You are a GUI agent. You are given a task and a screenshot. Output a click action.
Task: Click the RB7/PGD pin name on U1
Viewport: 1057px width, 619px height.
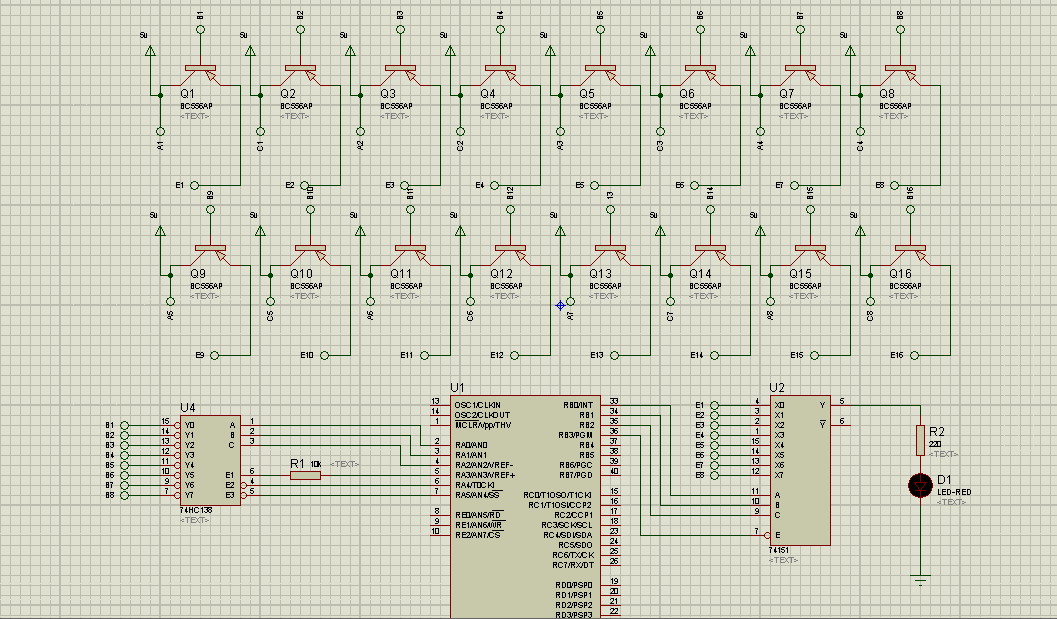tap(576, 475)
